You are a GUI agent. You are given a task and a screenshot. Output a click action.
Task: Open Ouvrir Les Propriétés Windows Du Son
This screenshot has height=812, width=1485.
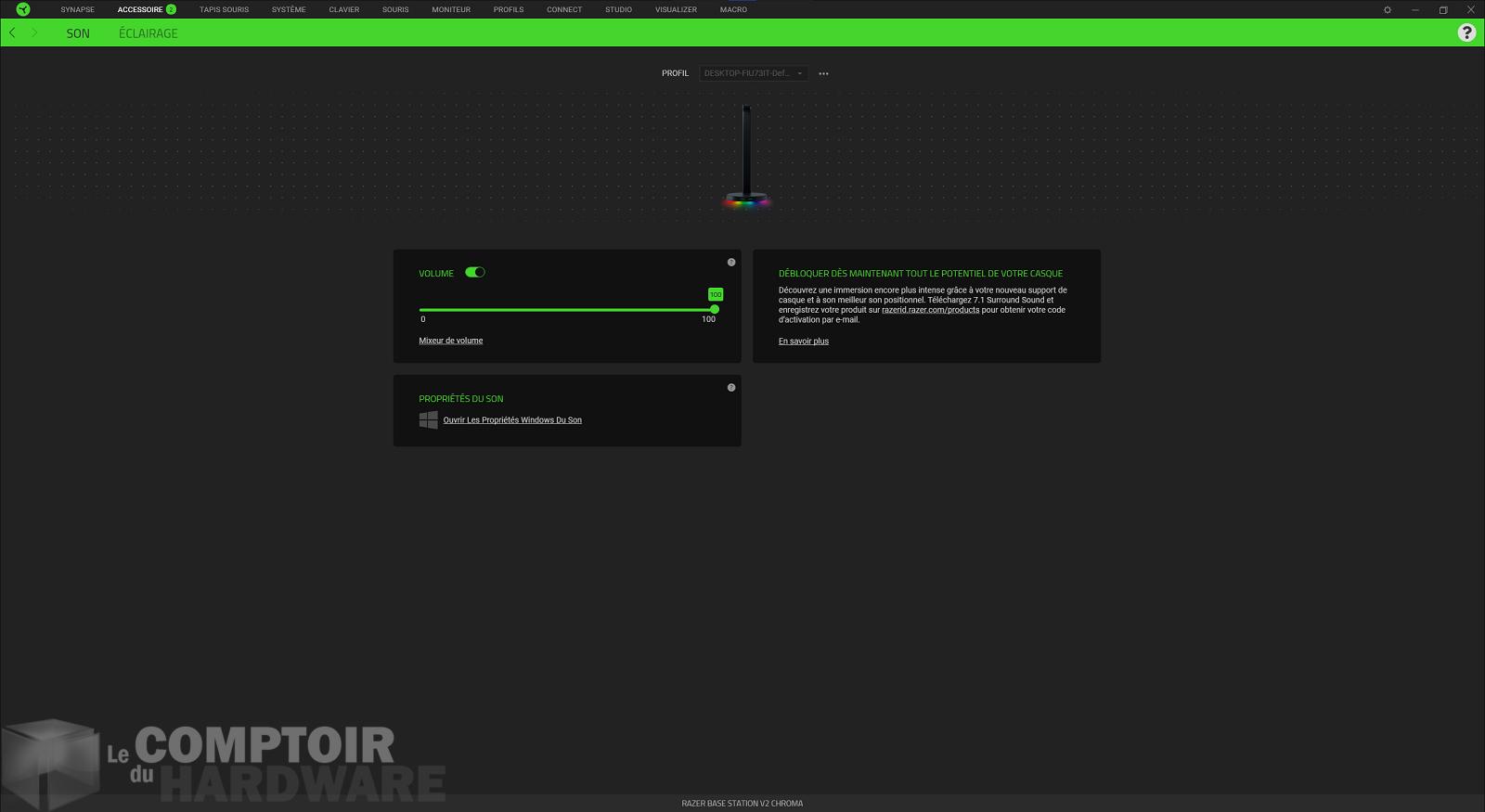coord(512,420)
